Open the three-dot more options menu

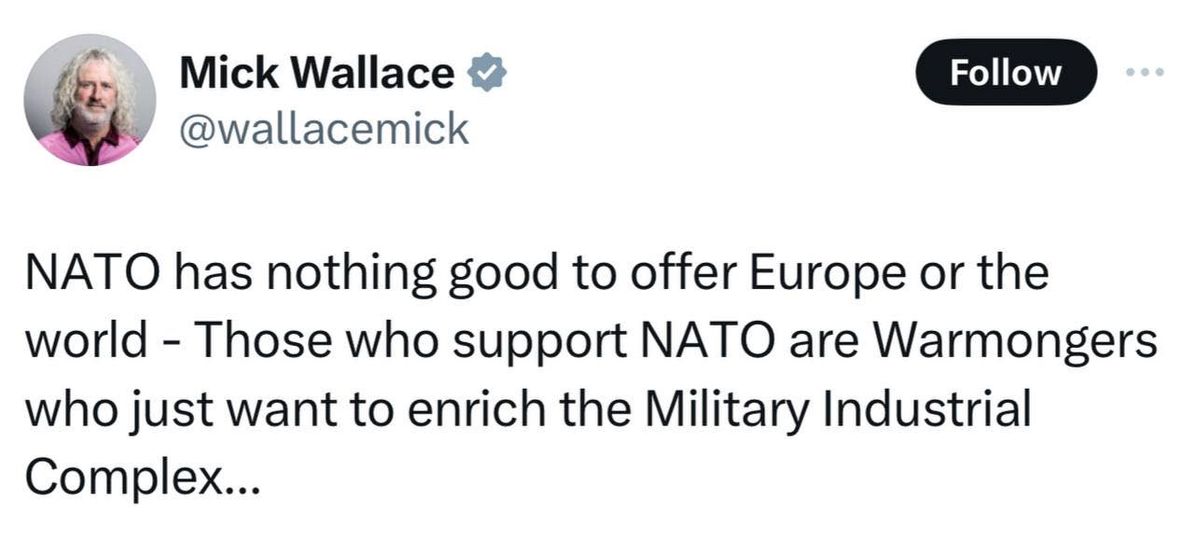click(x=1145, y=73)
